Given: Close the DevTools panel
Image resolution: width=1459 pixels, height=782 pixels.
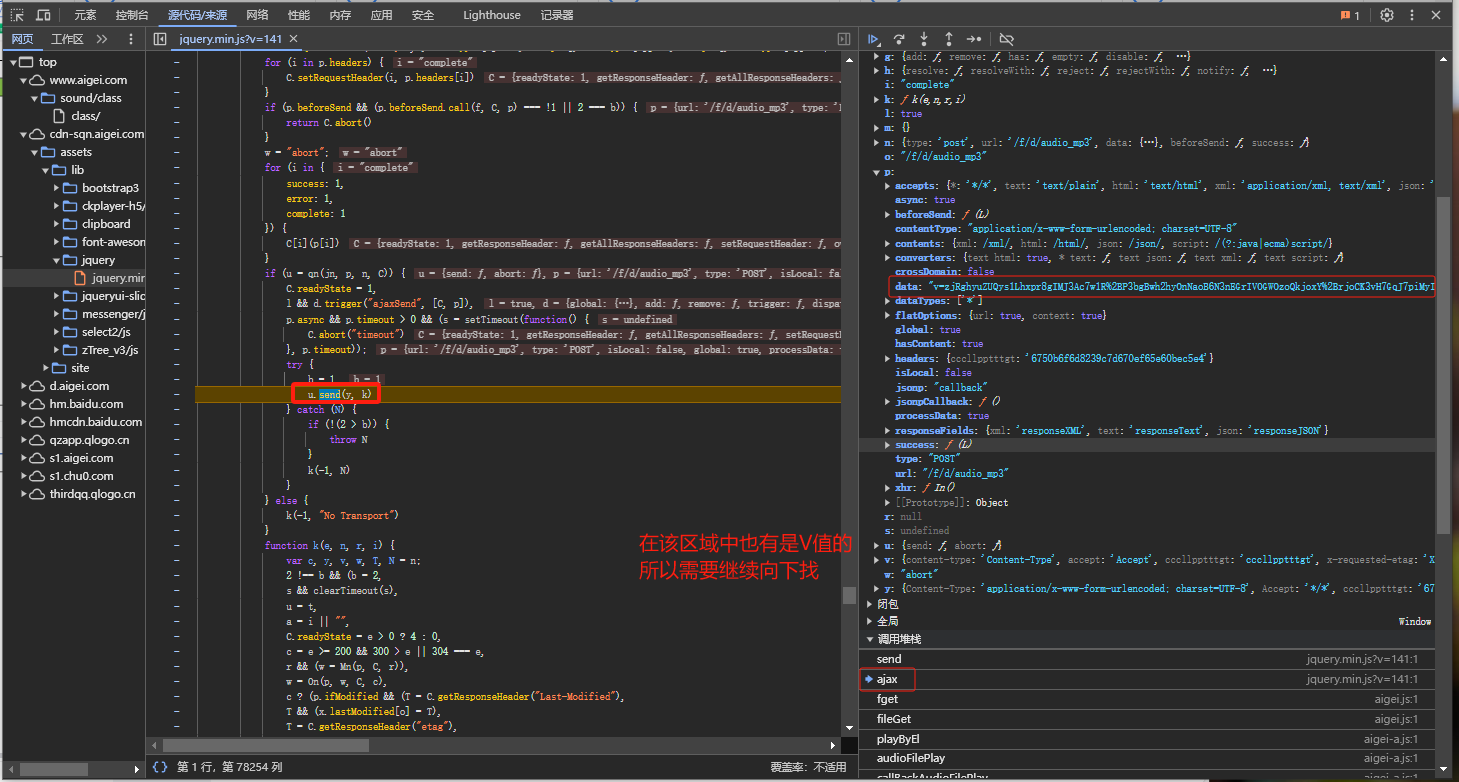Looking at the screenshot, I should [x=1437, y=15].
